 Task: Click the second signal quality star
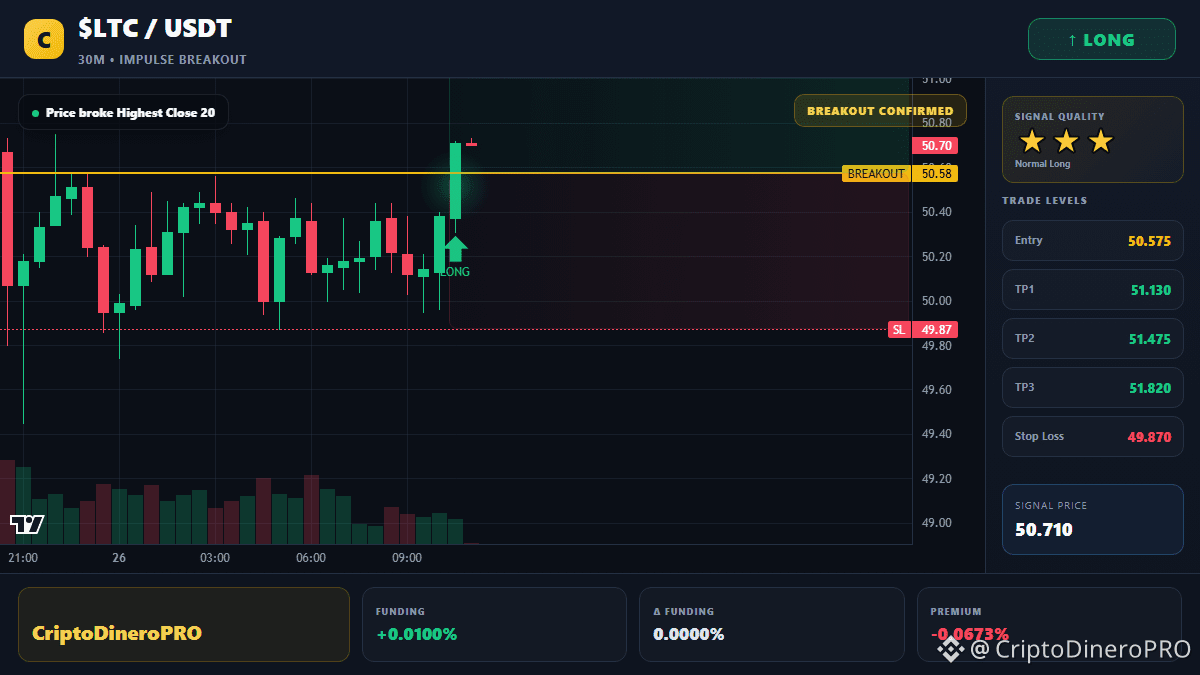tap(1066, 141)
